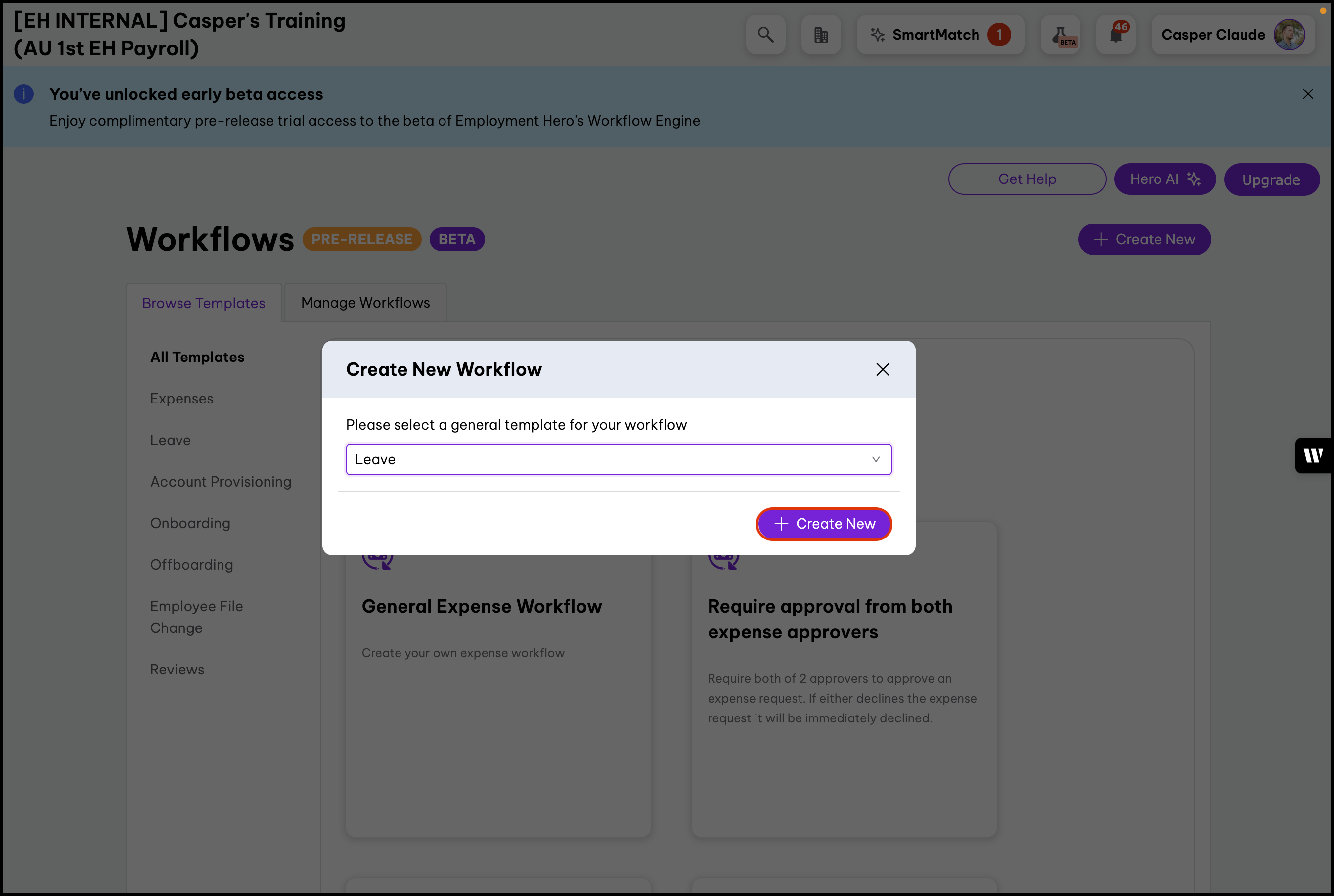Image resolution: width=1334 pixels, height=896 pixels.
Task: Open the organisation building icon
Action: (821, 35)
